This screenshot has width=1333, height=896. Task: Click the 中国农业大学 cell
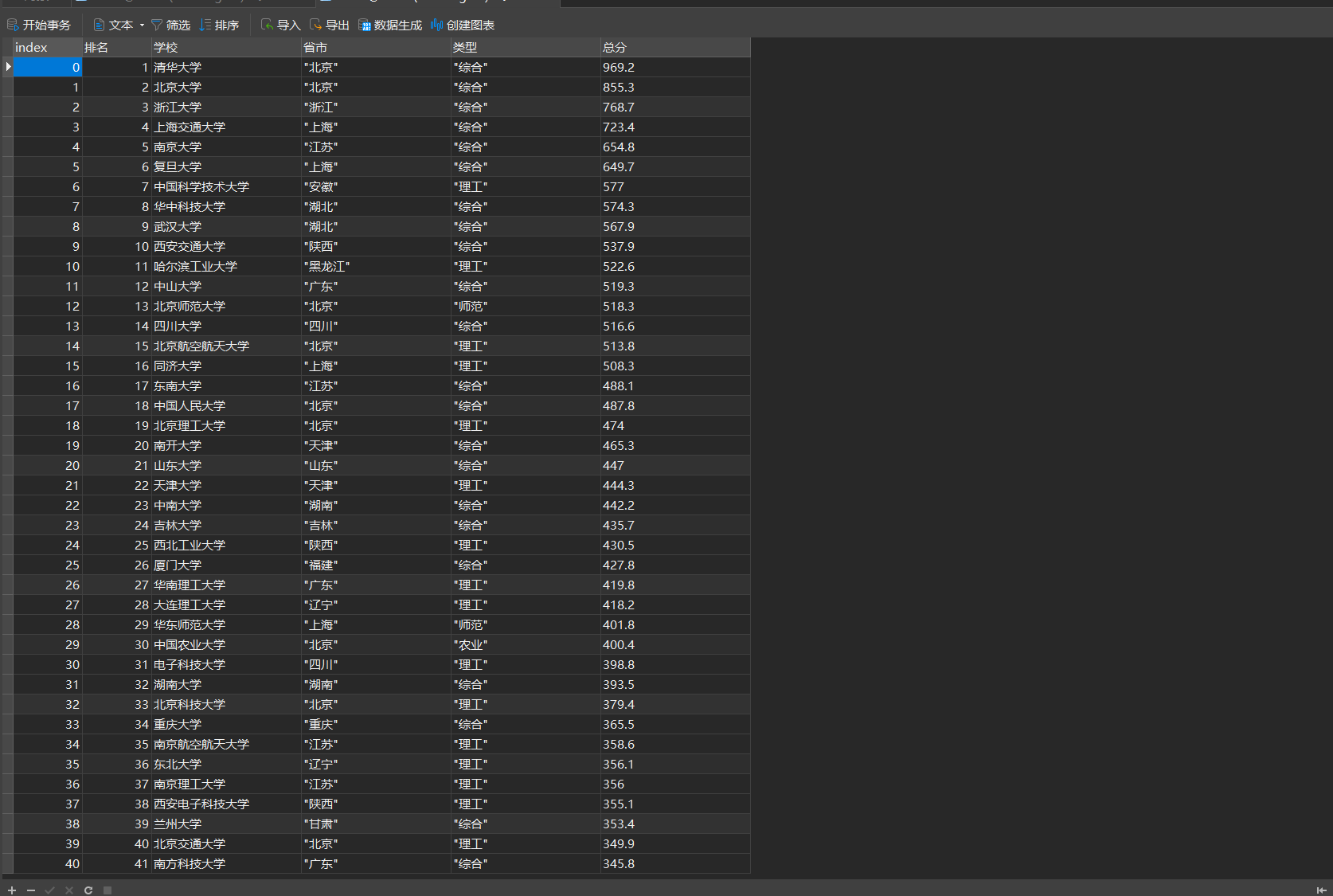click(x=226, y=644)
